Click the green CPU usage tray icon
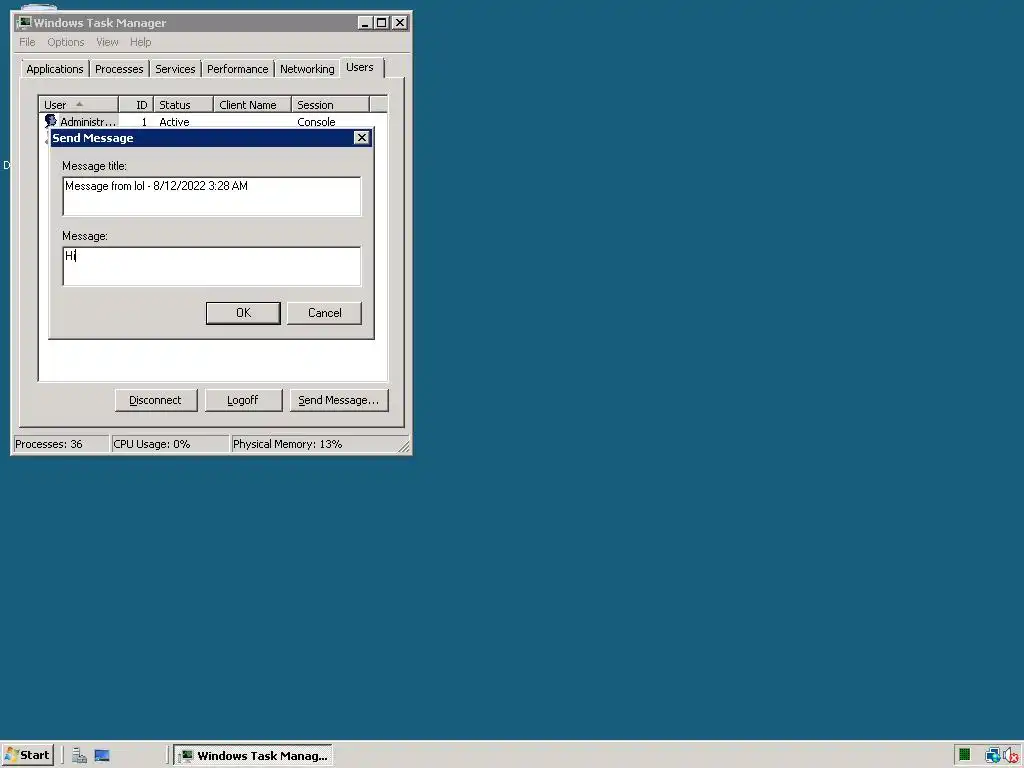Viewport: 1024px width, 768px height. (x=965, y=756)
